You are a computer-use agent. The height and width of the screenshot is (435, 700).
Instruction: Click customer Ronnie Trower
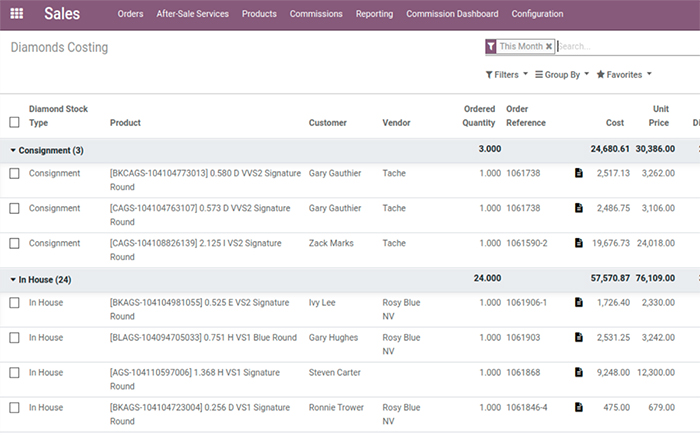336,407
